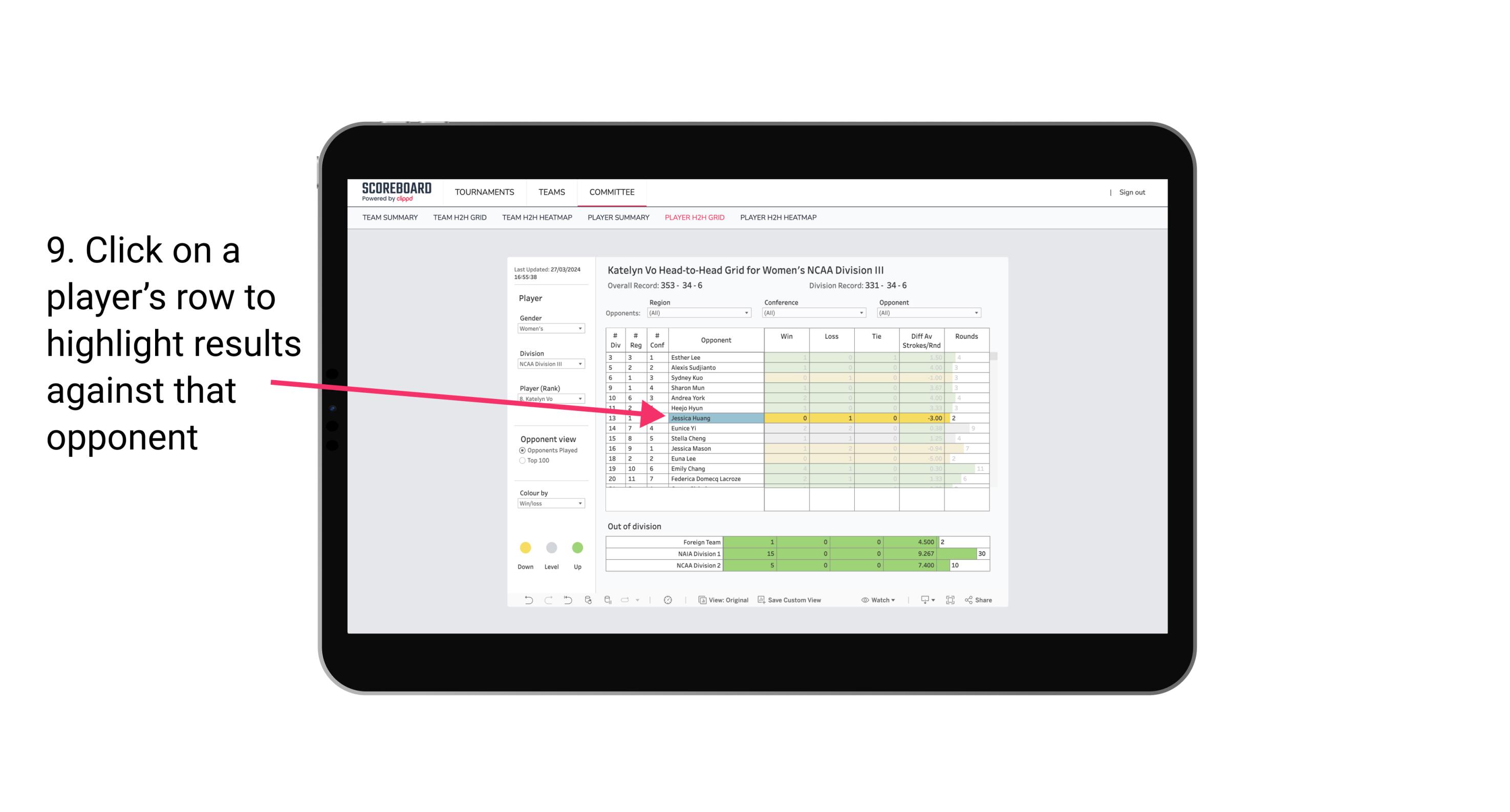Click Share button to share dashboard
1510x812 pixels.
[983, 601]
